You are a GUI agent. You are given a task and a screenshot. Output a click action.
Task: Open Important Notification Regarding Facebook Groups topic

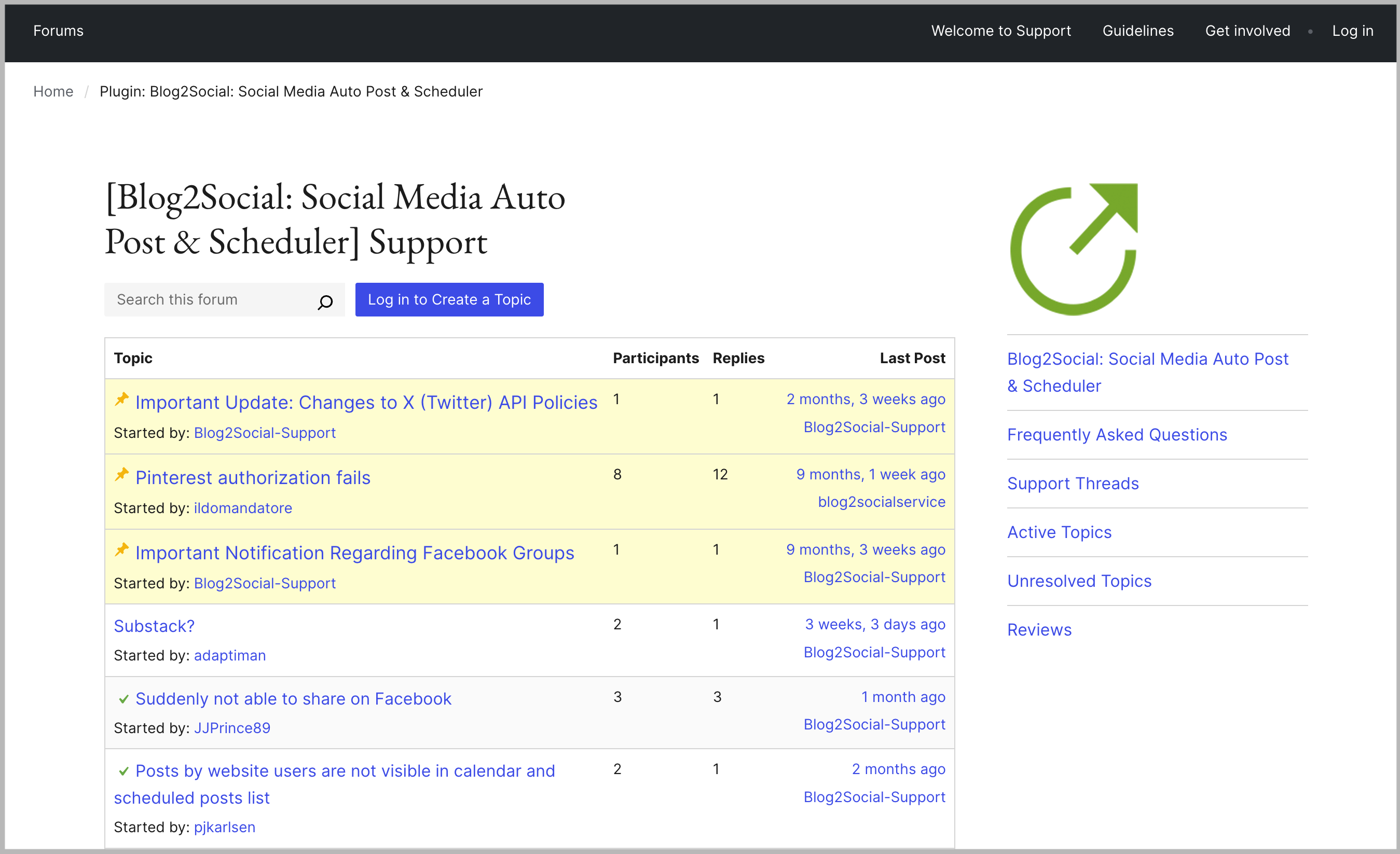(x=354, y=553)
